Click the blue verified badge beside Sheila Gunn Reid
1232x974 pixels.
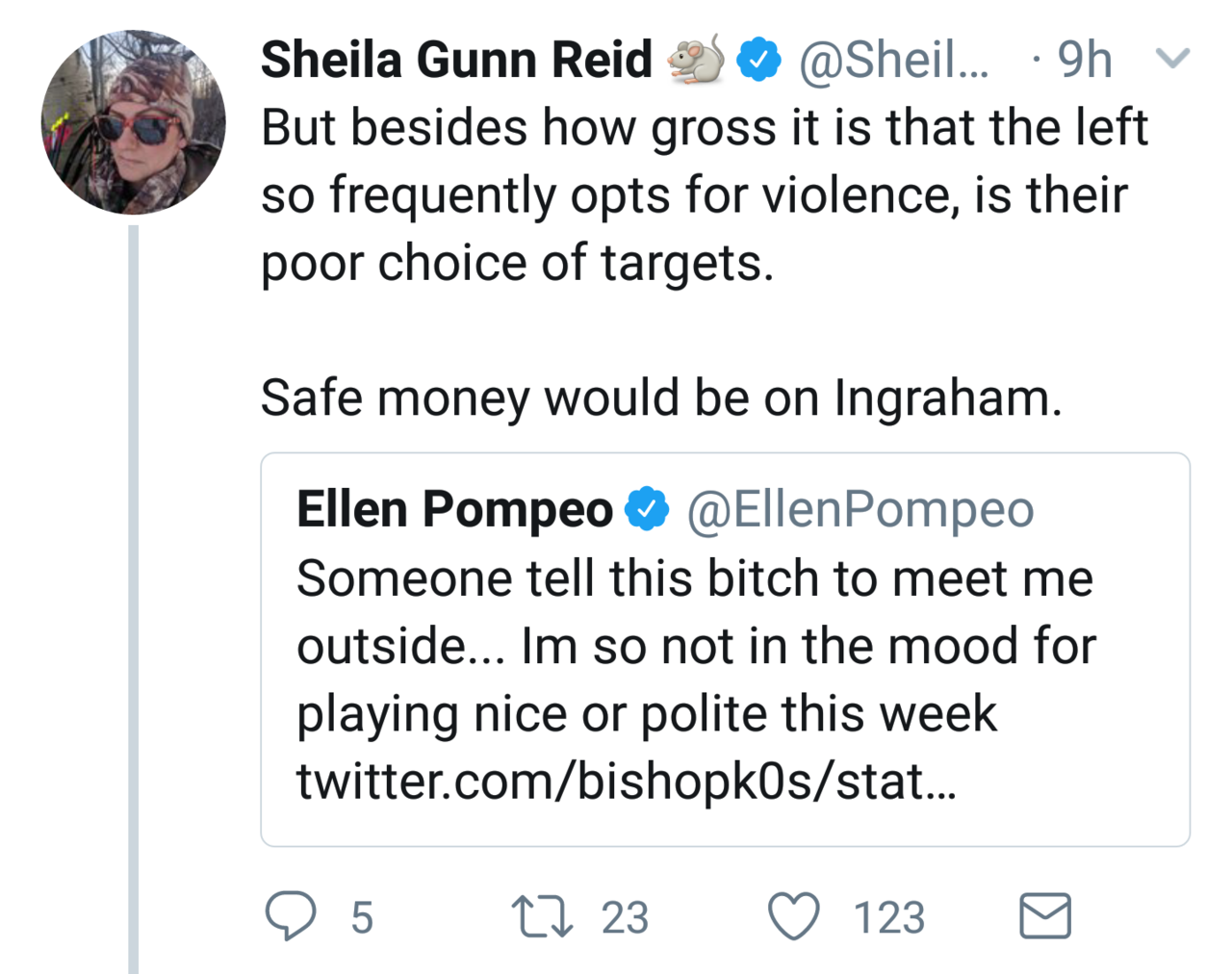(x=758, y=60)
